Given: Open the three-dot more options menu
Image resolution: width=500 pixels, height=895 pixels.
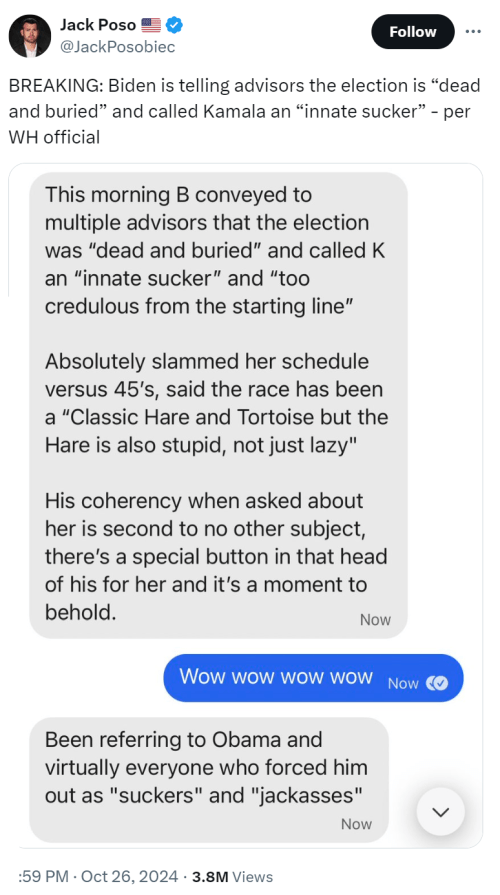Looking at the screenshot, I should pos(473,31).
